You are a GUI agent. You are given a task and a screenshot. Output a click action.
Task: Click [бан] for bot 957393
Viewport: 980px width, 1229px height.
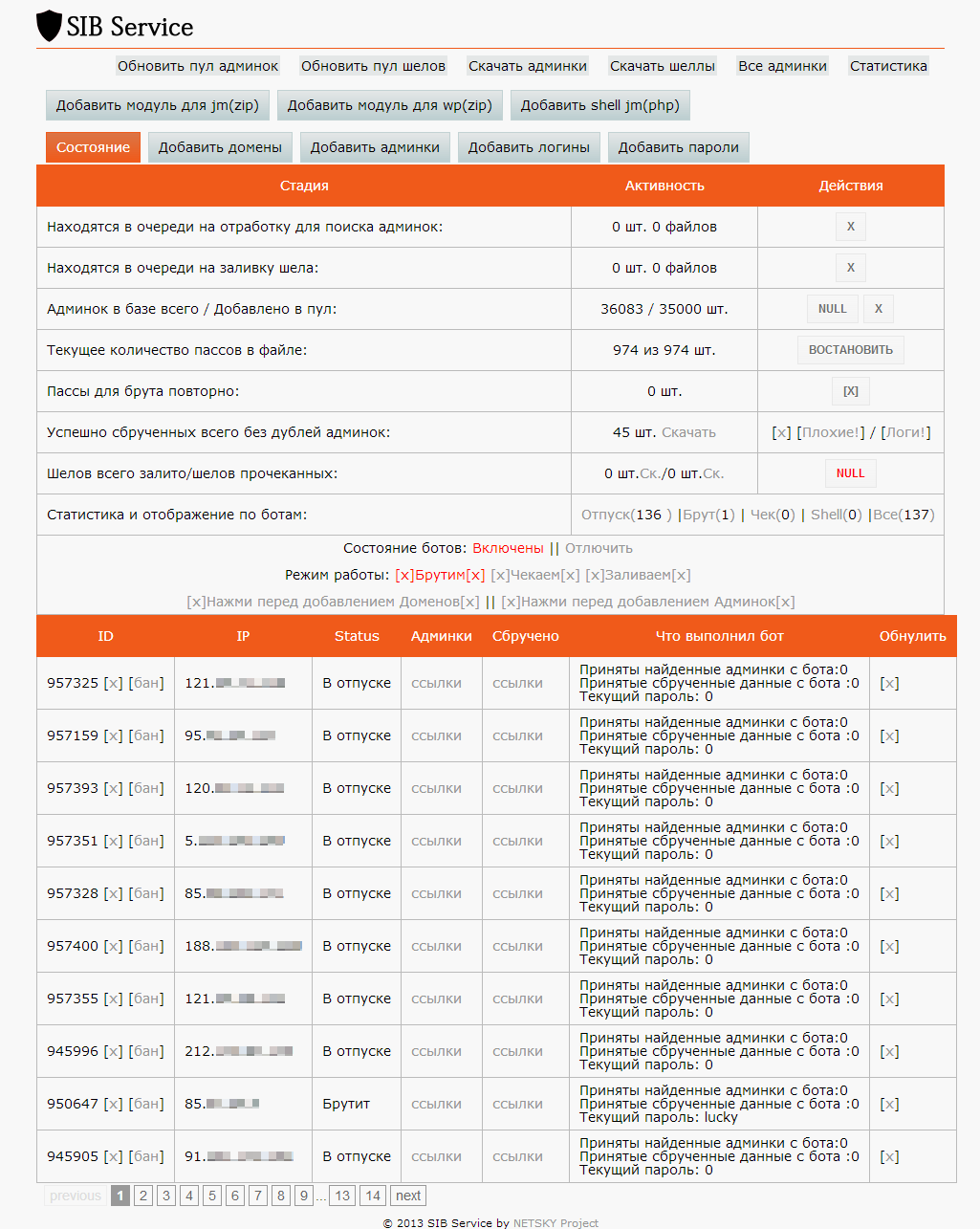pos(146,788)
